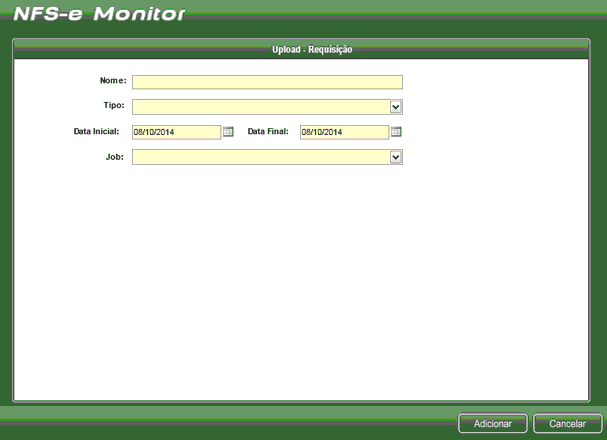The height and width of the screenshot is (440, 607).
Task: Click the NFS-e Monitor logo
Action: (99, 14)
